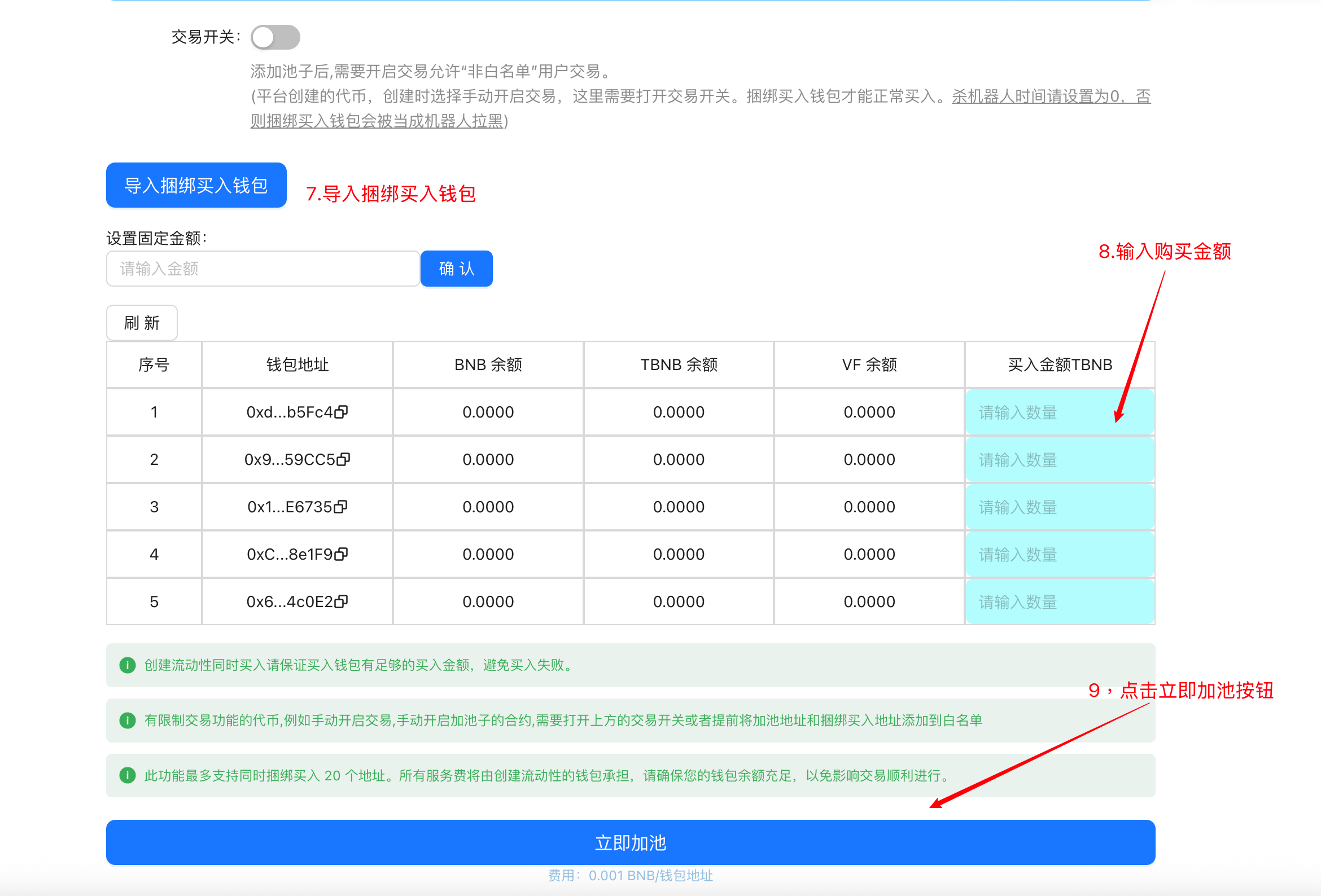1321x896 pixels.
Task: Copy wallet address 0x6...4c0E2
Action: 341,601
